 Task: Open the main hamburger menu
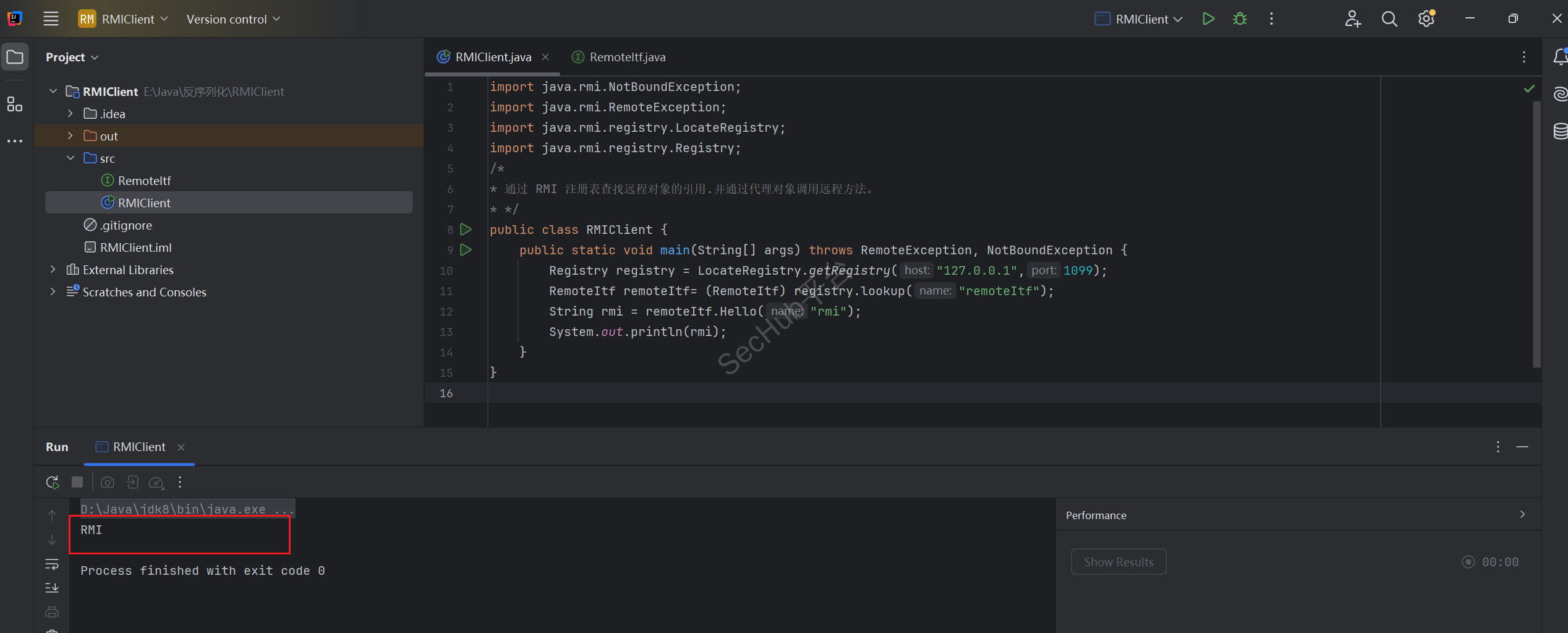tap(51, 19)
